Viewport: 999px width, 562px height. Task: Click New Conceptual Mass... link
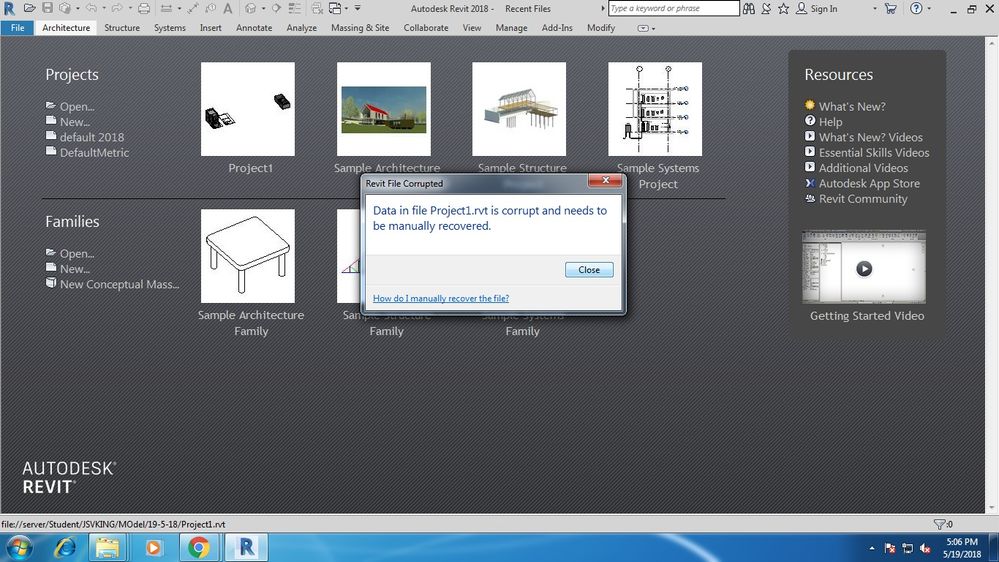[x=119, y=284]
